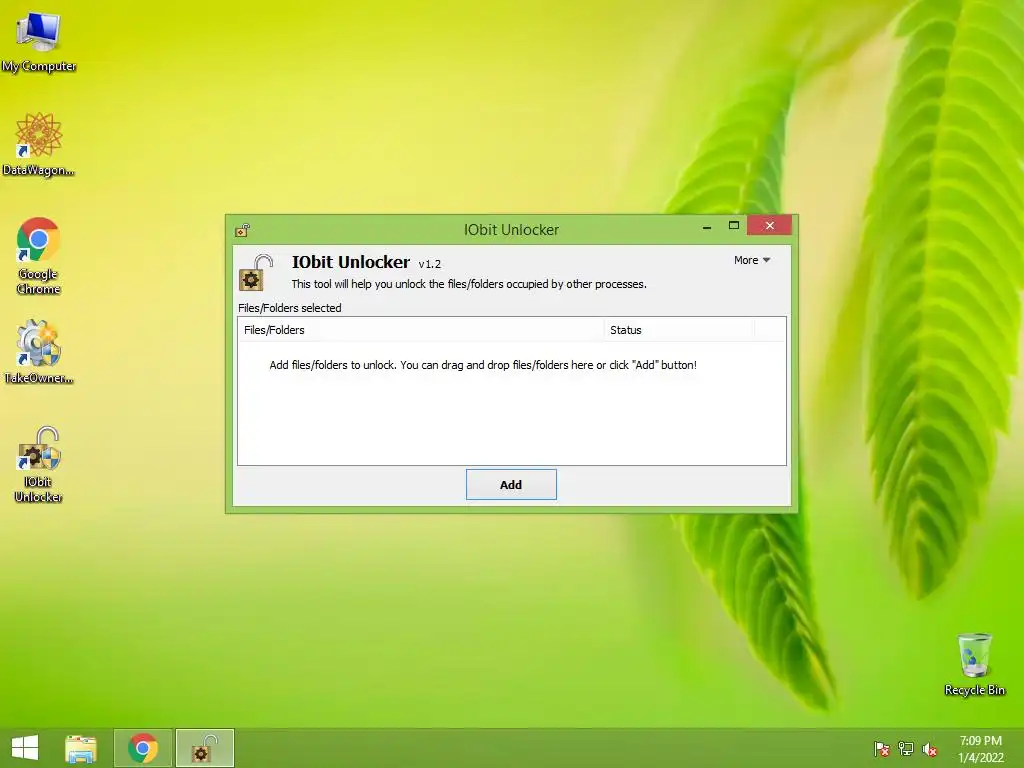Click the 'Add files/folders to unlock' hint text
This screenshot has width=1024, height=768.
coord(483,365)
